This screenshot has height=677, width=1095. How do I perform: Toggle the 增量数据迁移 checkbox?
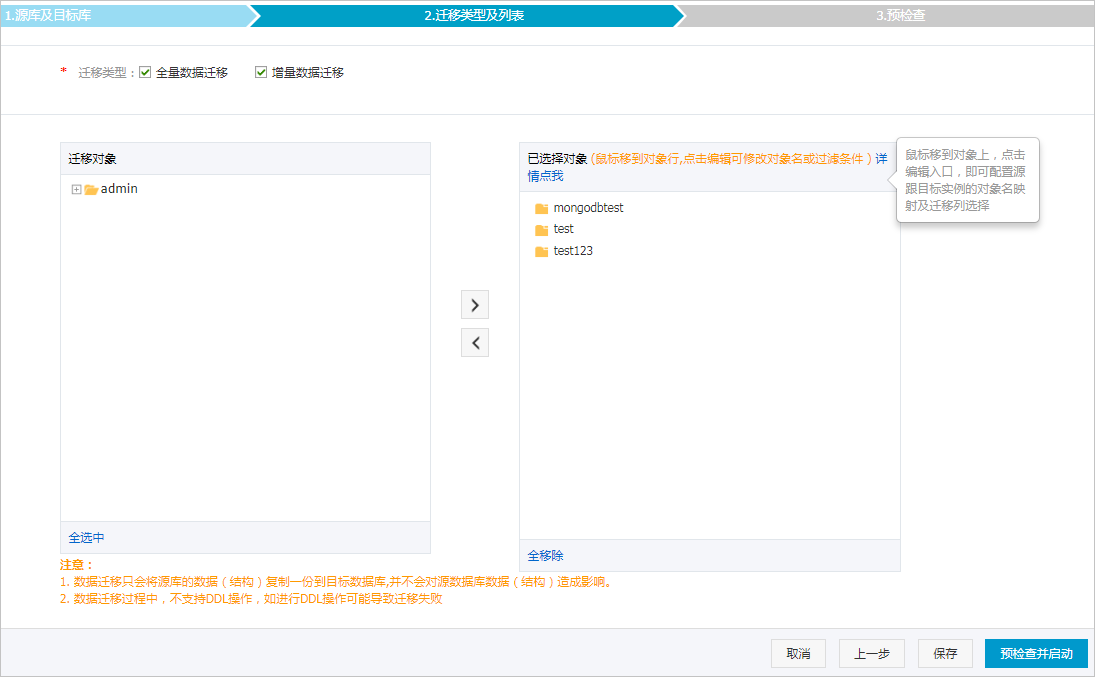click(x=261, y=72)
